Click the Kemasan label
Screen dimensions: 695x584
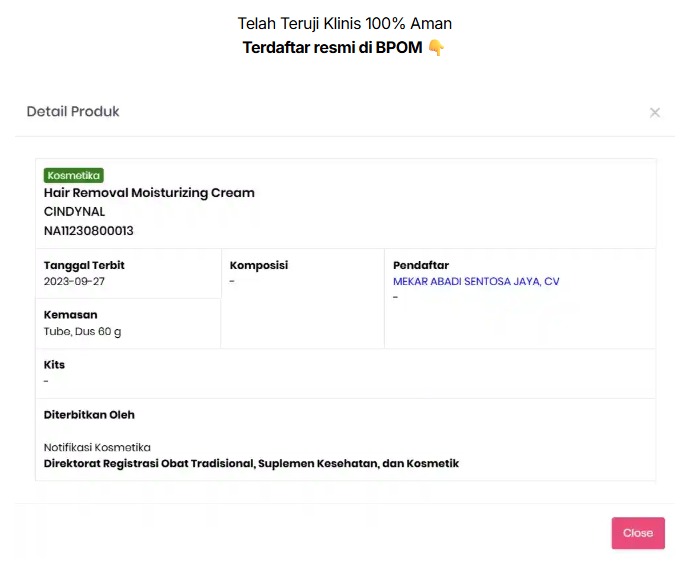(70, 315)
